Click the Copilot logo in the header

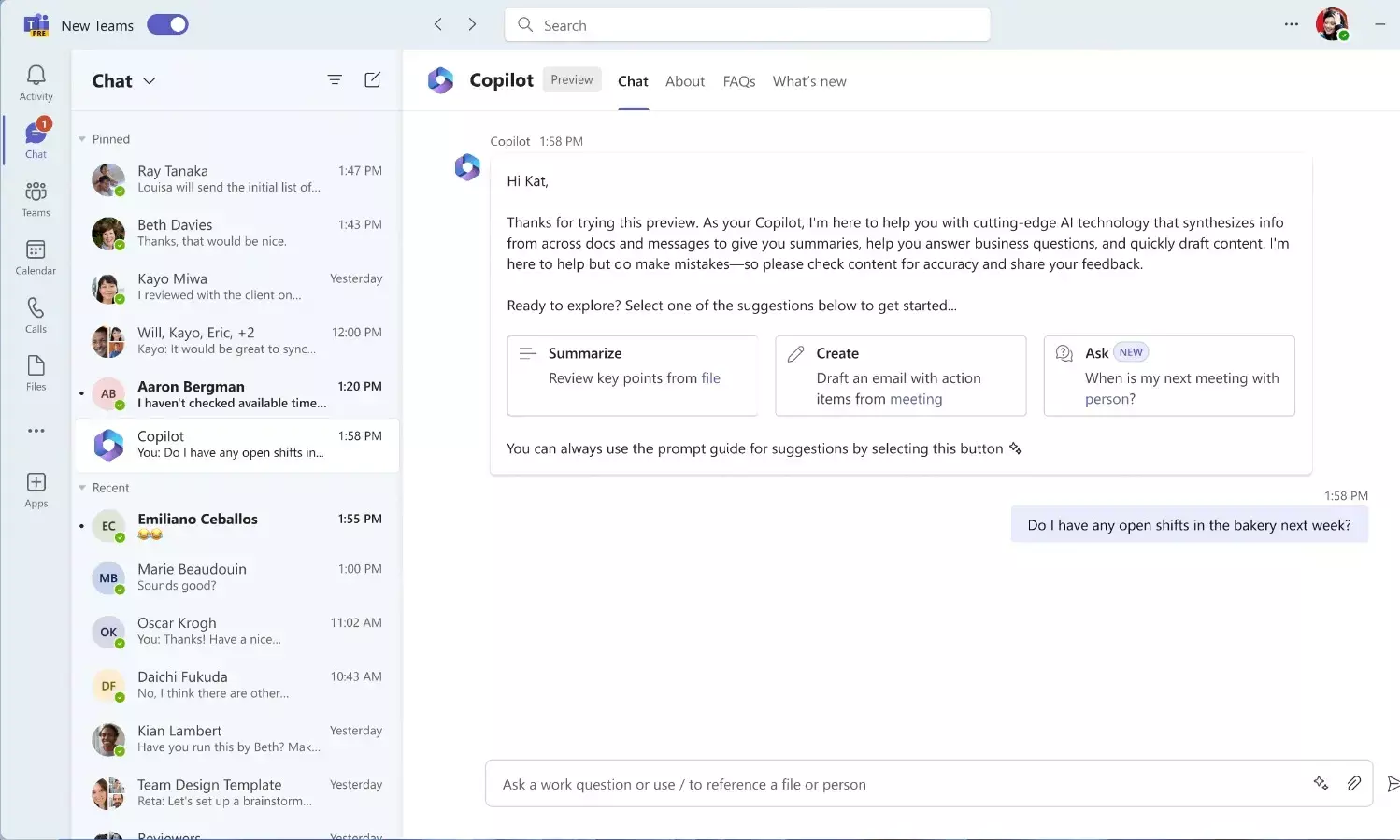point(440,80)
